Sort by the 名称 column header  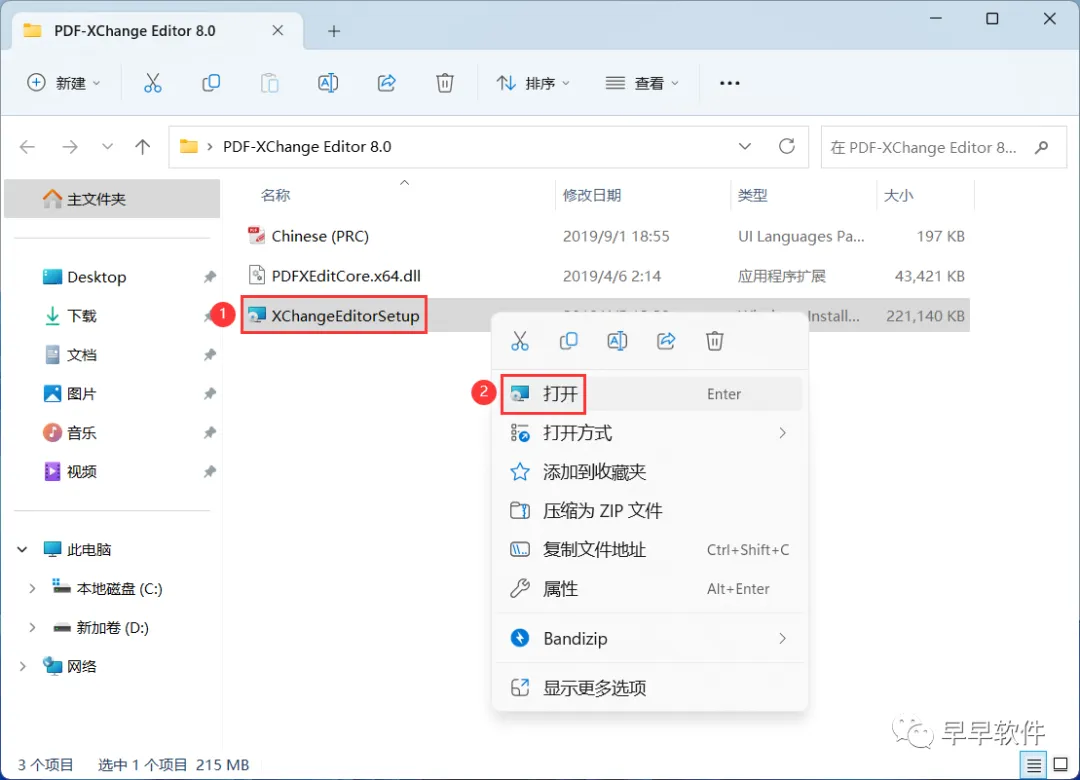click(276, 196)
